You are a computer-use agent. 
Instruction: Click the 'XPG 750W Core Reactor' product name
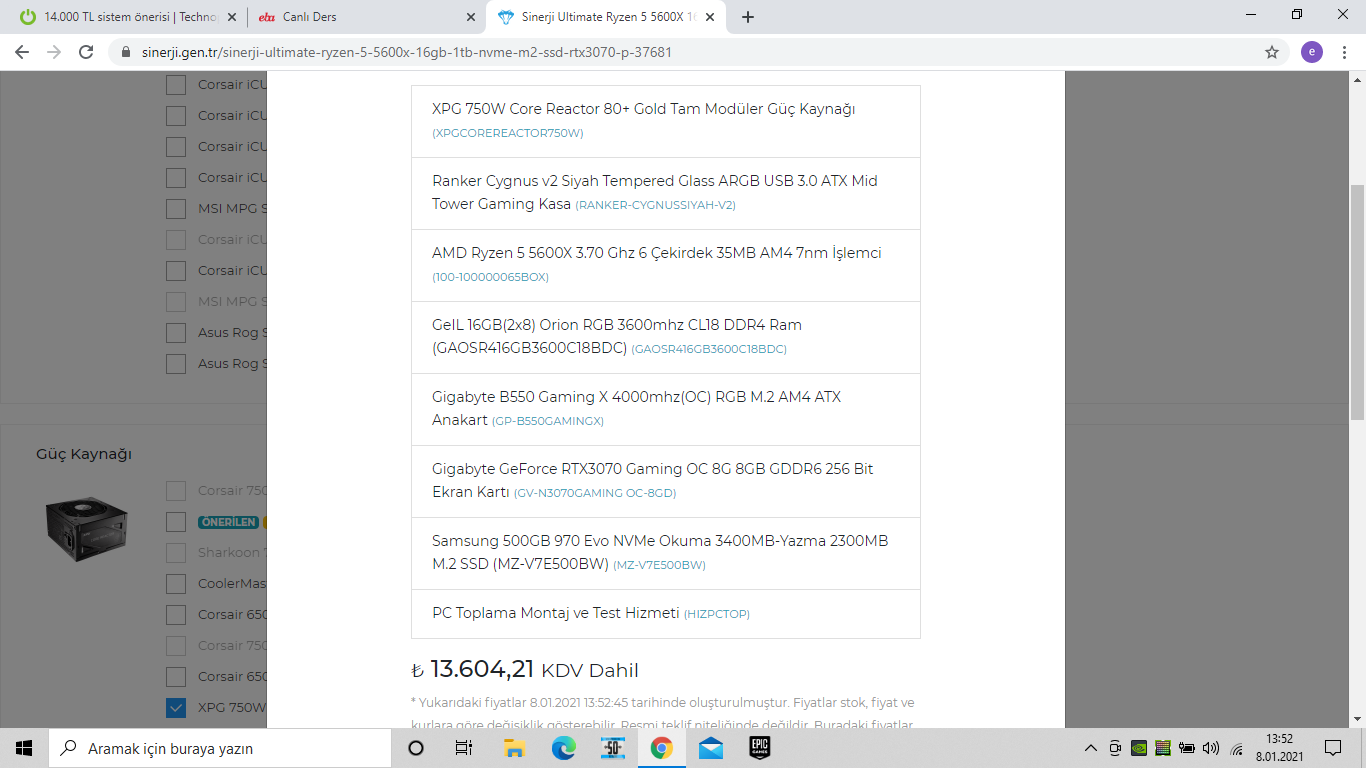click(644, 109)
